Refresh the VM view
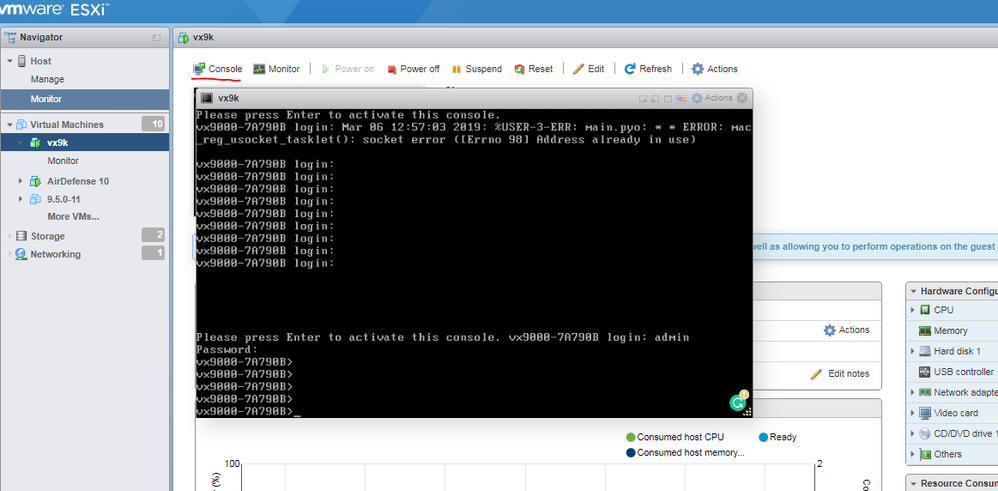The image size is (998, 491). point(648,69)
